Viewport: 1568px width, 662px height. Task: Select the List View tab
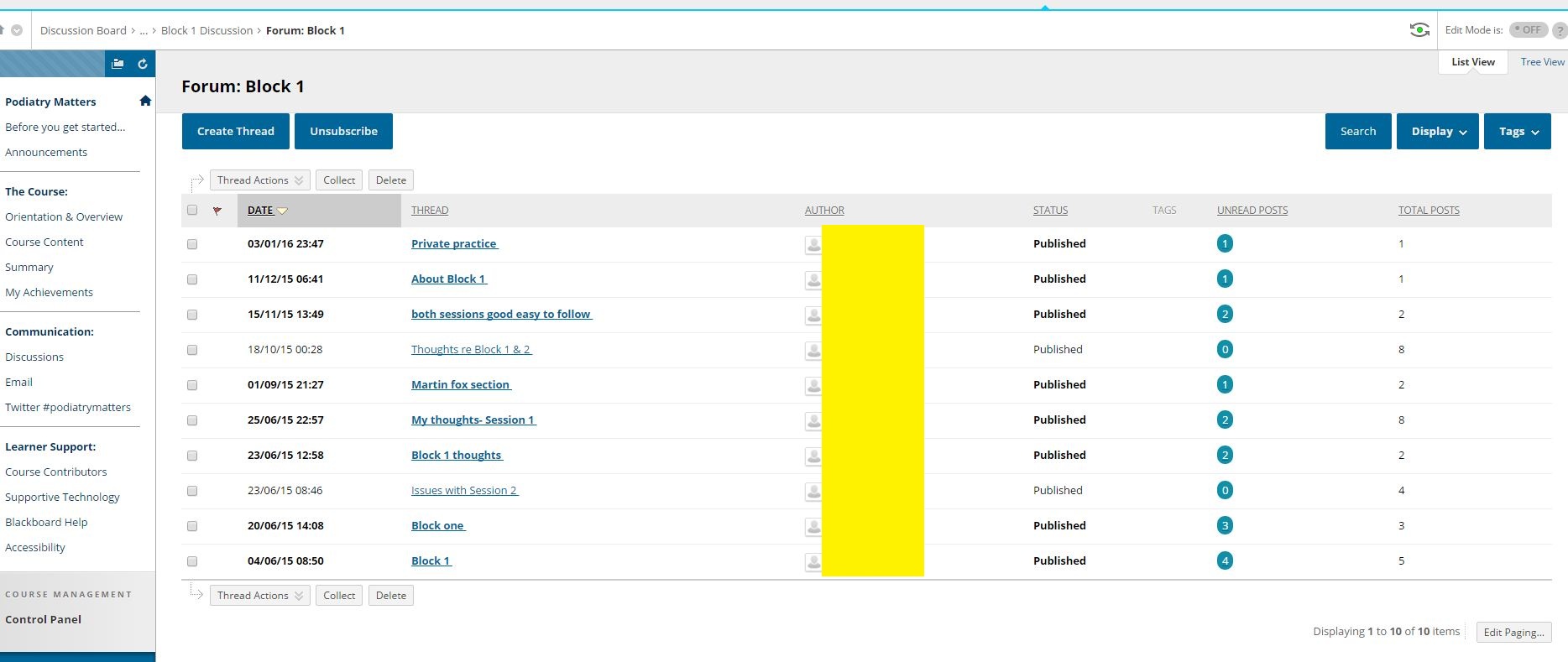[1473, 62]
